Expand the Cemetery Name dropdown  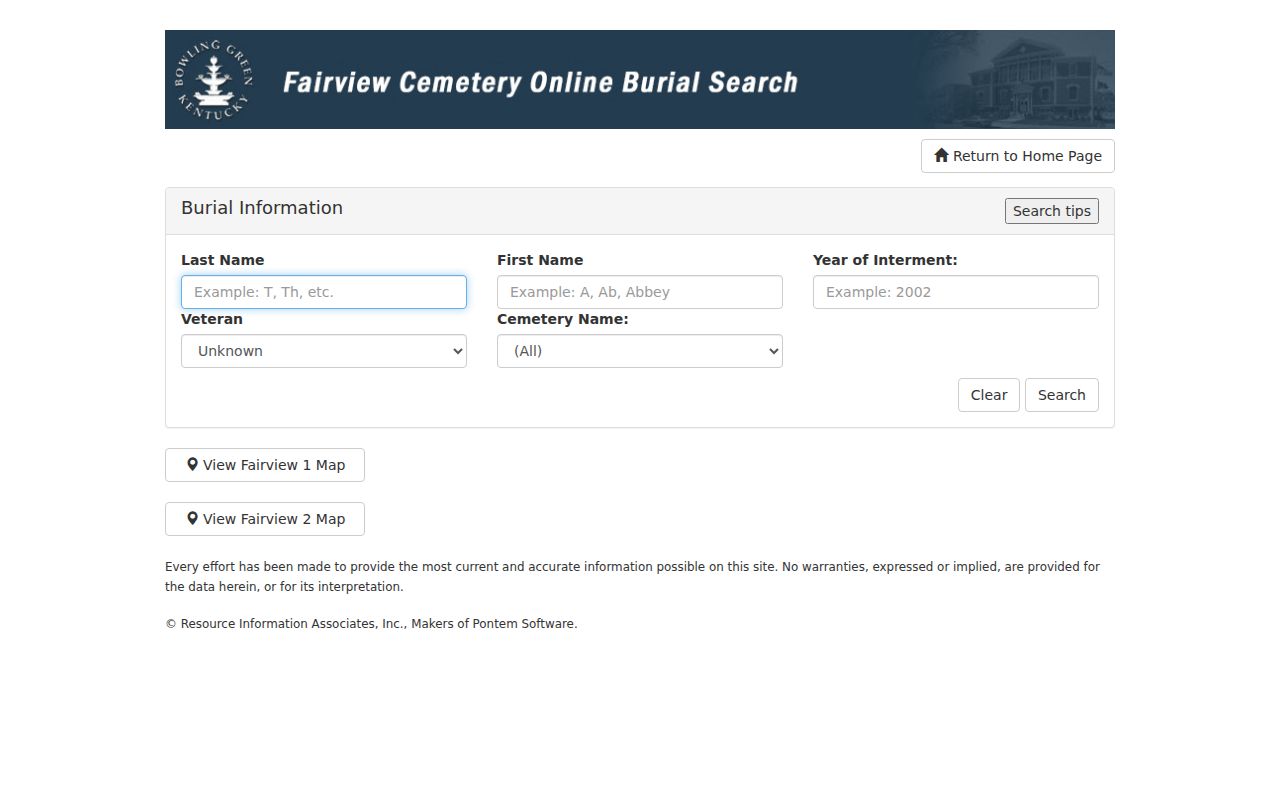click(x=640, y=351)
